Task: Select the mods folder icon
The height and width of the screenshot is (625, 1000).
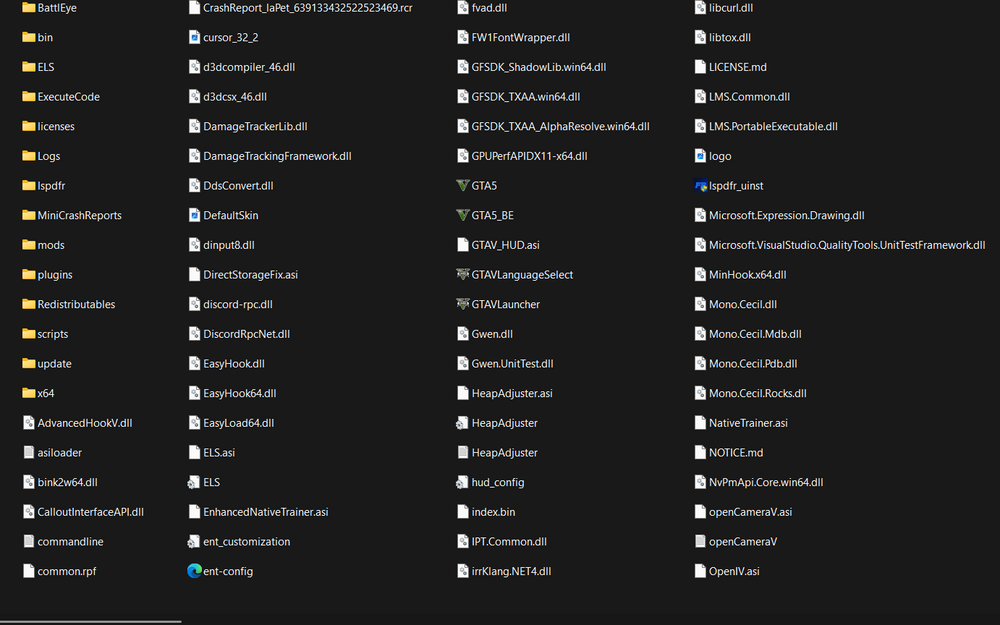Action: (x=29, y=245)
